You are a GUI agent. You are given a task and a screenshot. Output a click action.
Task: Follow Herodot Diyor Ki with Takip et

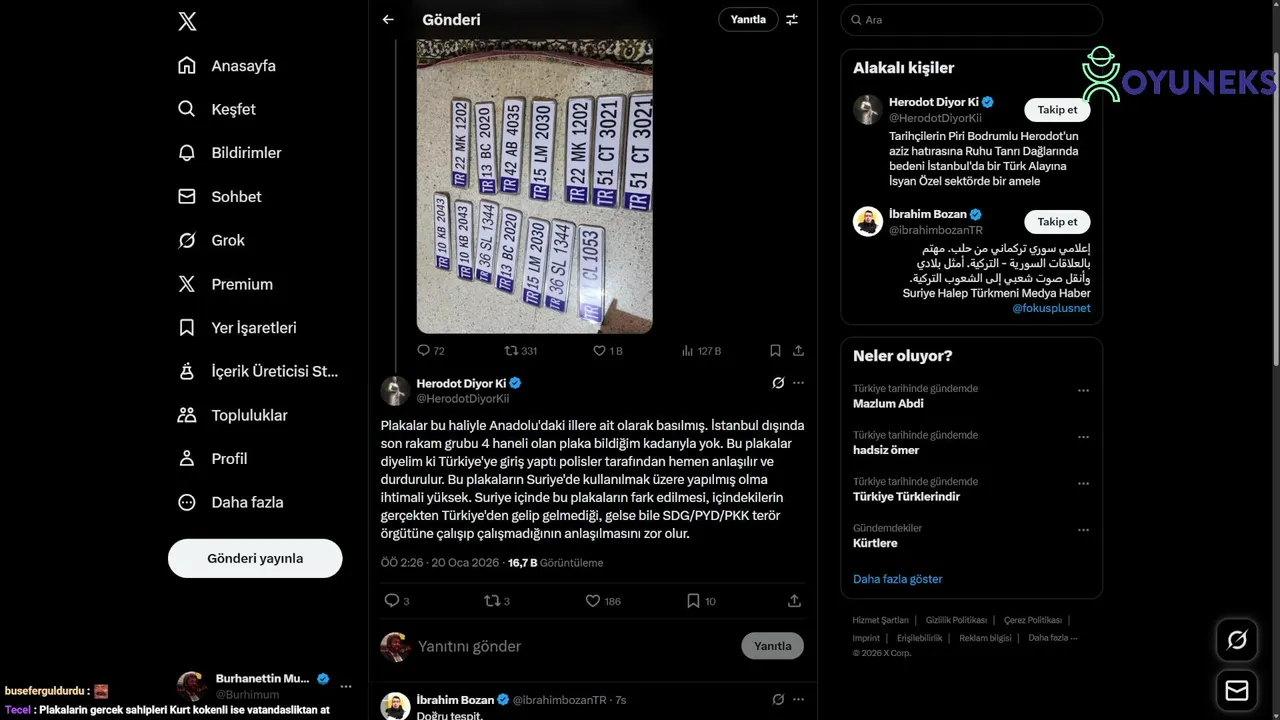[1057, 110]
